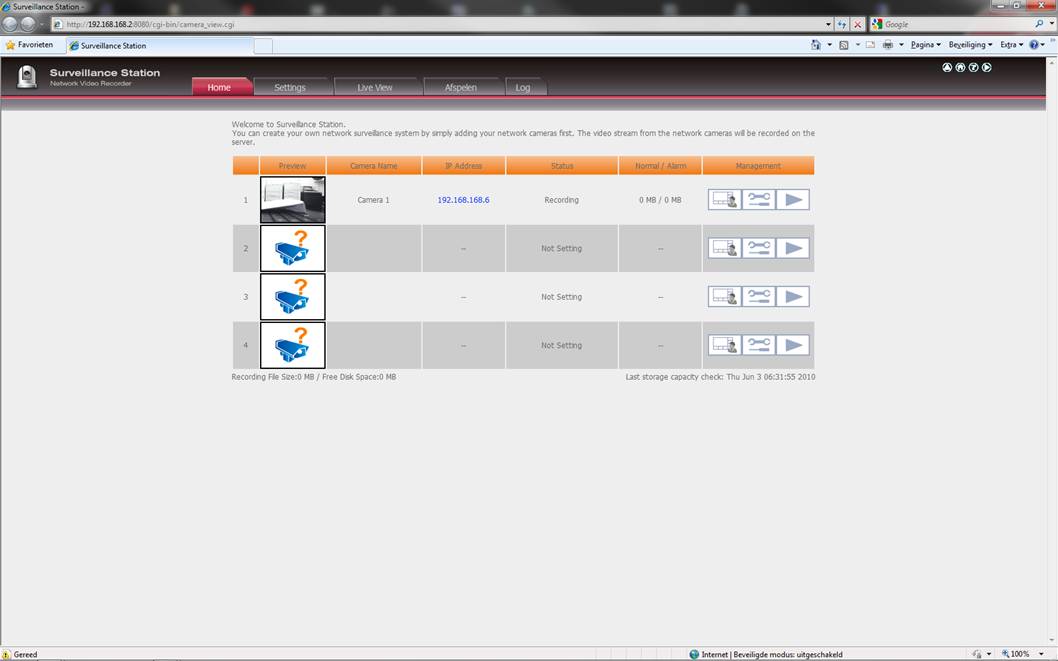Open live view monitor icon in row 4
The height and width of the screenshot is (661, 1058).
[x=725, y=345]
